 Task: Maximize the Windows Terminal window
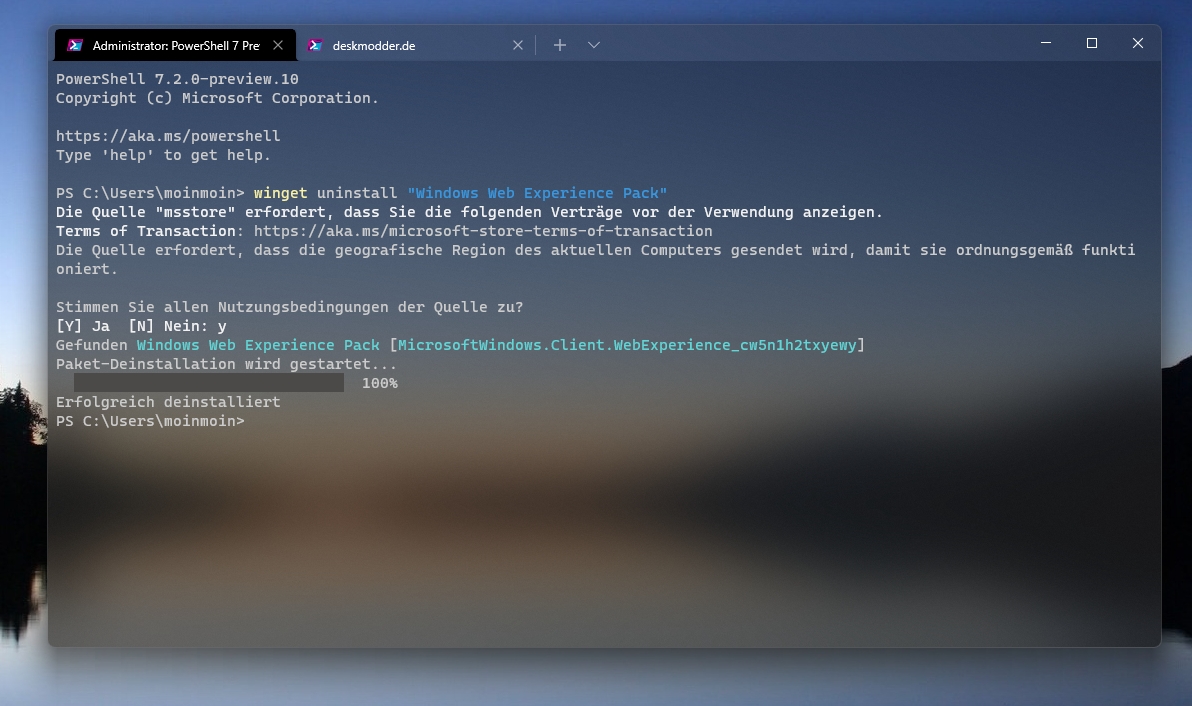(x=1092, y=43)
